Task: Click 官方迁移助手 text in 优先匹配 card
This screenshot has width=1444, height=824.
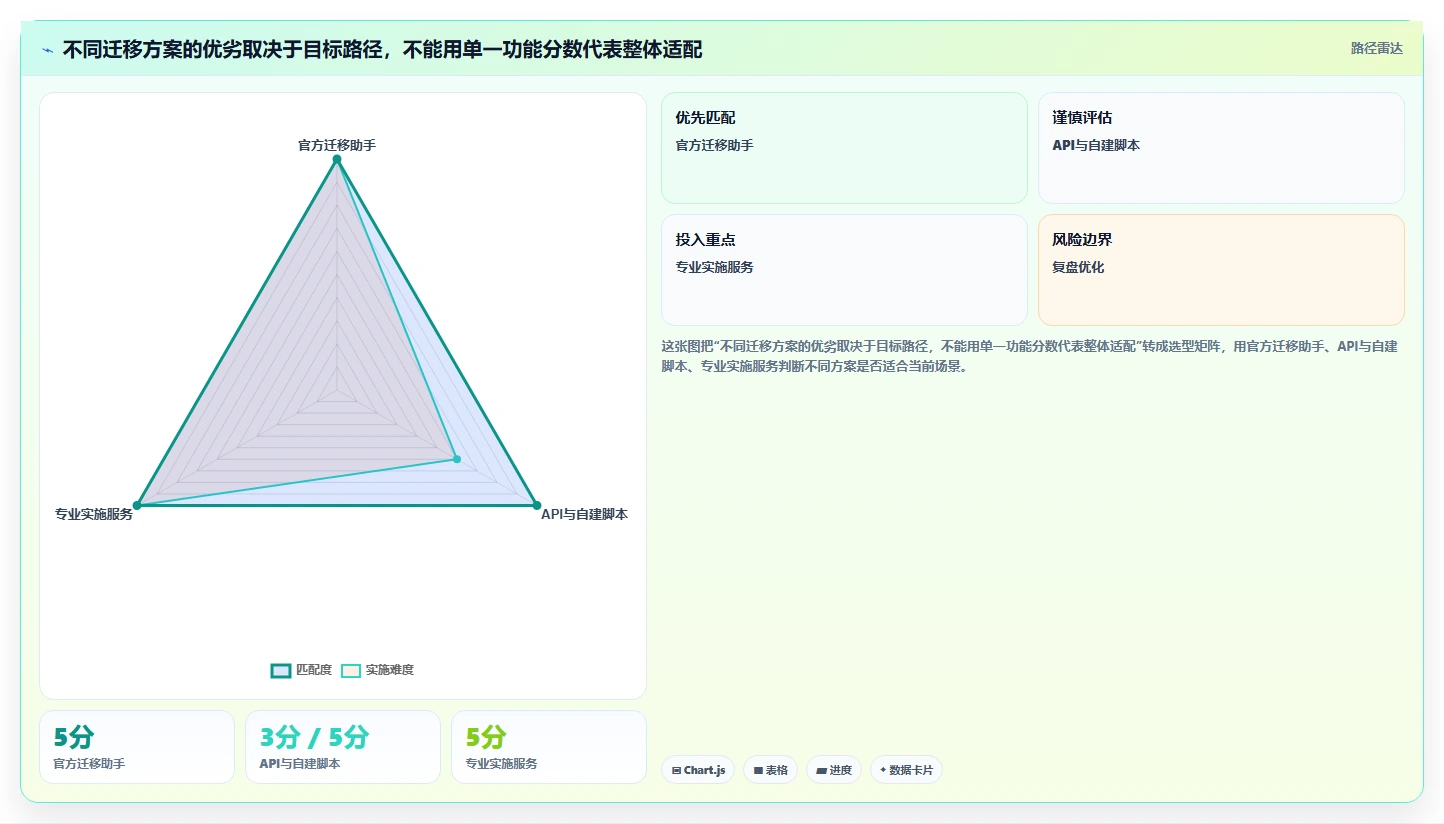Action: click(x=715, y=145)
